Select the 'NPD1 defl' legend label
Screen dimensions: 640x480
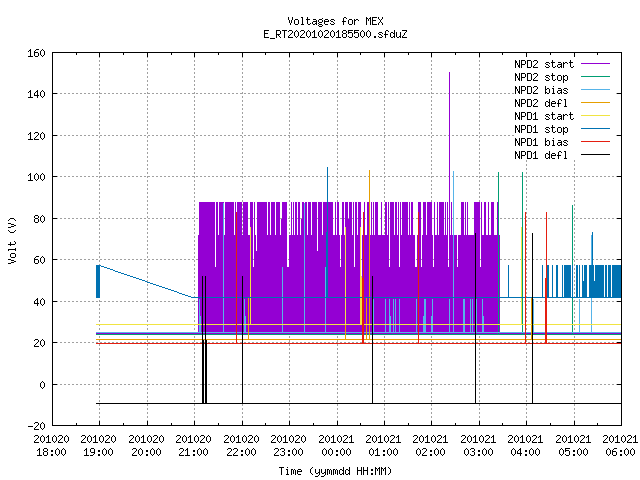pyautogui.click(x=541, y=156)
